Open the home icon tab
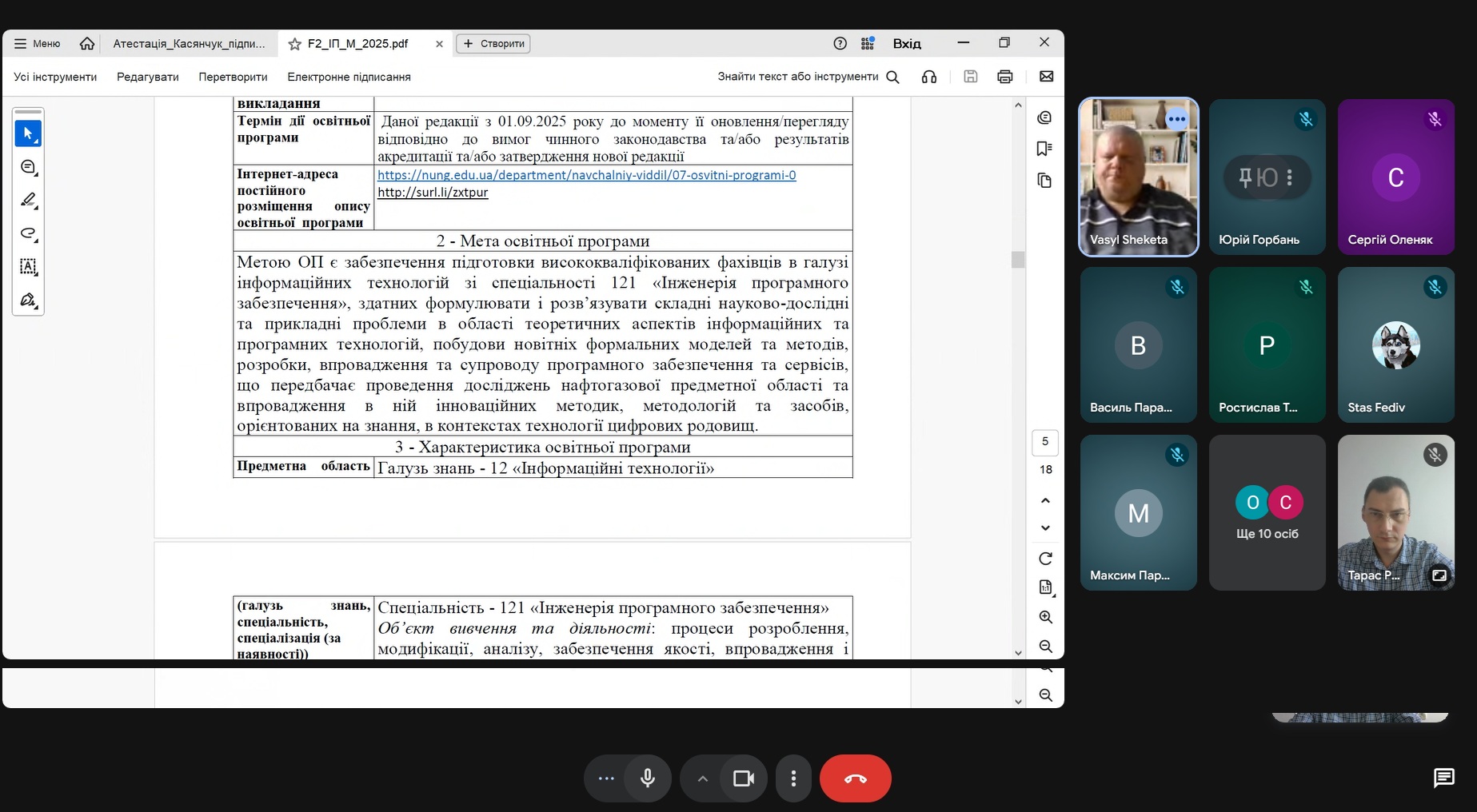The image size is (1477, 812). 87,43
